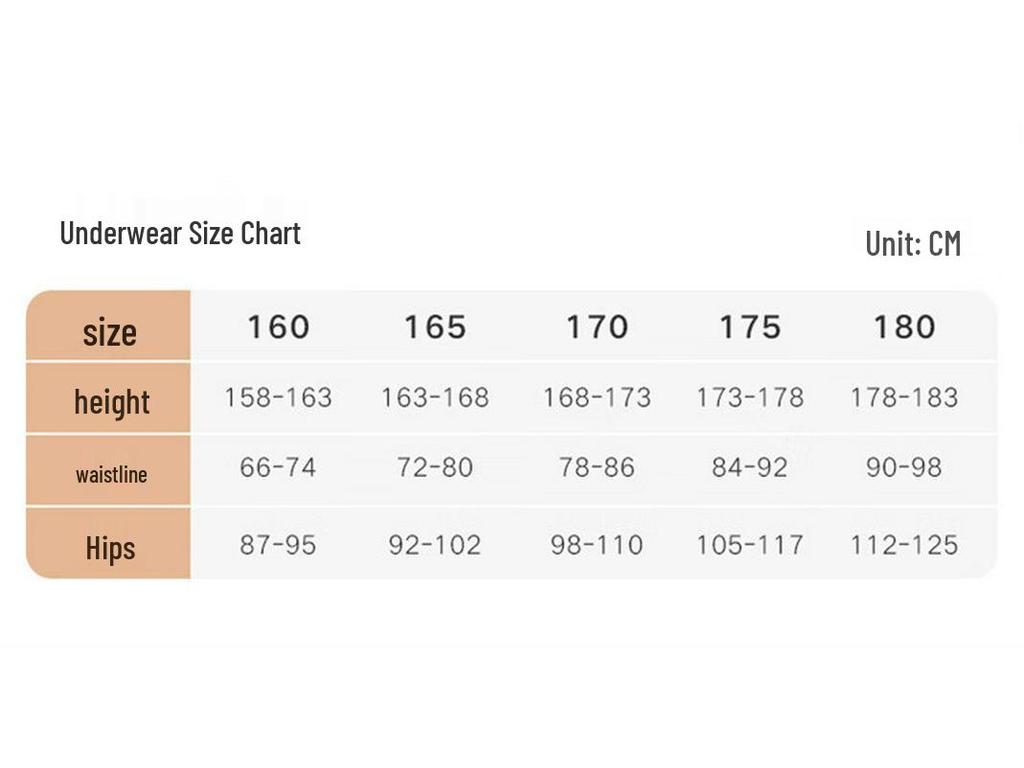Viewport: 1024px width, 768px height.
Task: Pick the hips value 98-110
Action: tap(597, 545)
